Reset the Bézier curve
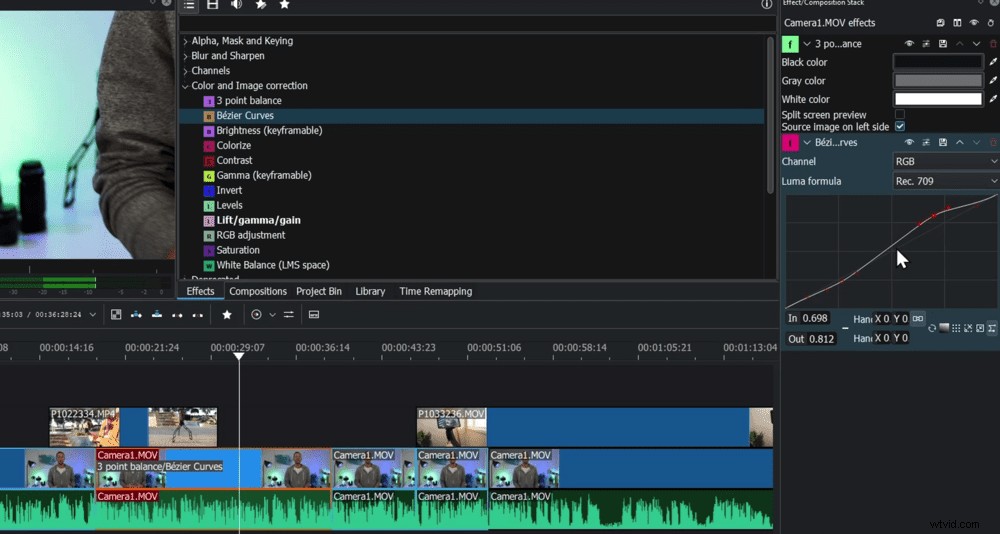This screenshot has width=1000, height=534. [x=932, y=328]
